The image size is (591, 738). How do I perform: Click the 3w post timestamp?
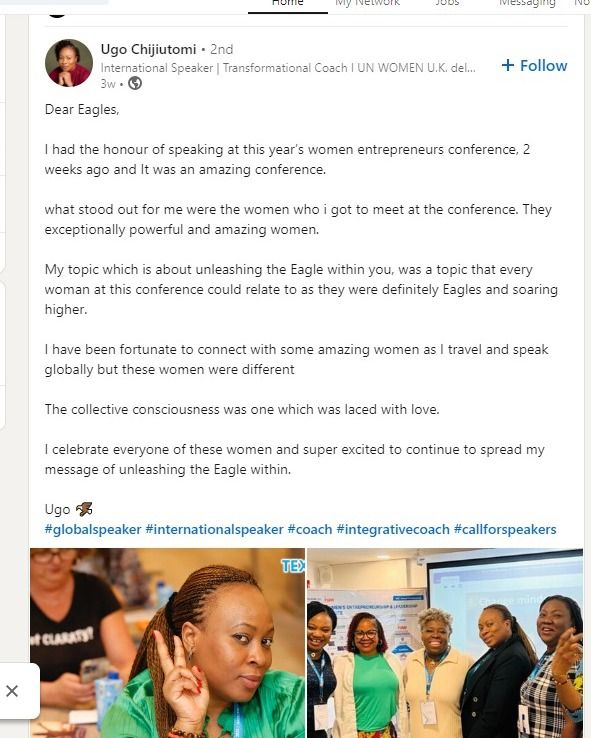tap(108, 84)
